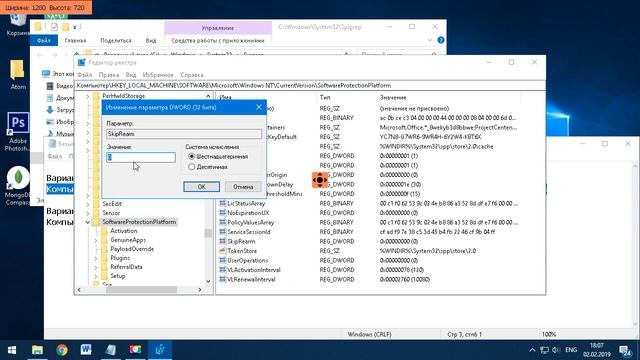
Task: Switch to the Поделиться tab in Explorer
Action: click(116, 40)
